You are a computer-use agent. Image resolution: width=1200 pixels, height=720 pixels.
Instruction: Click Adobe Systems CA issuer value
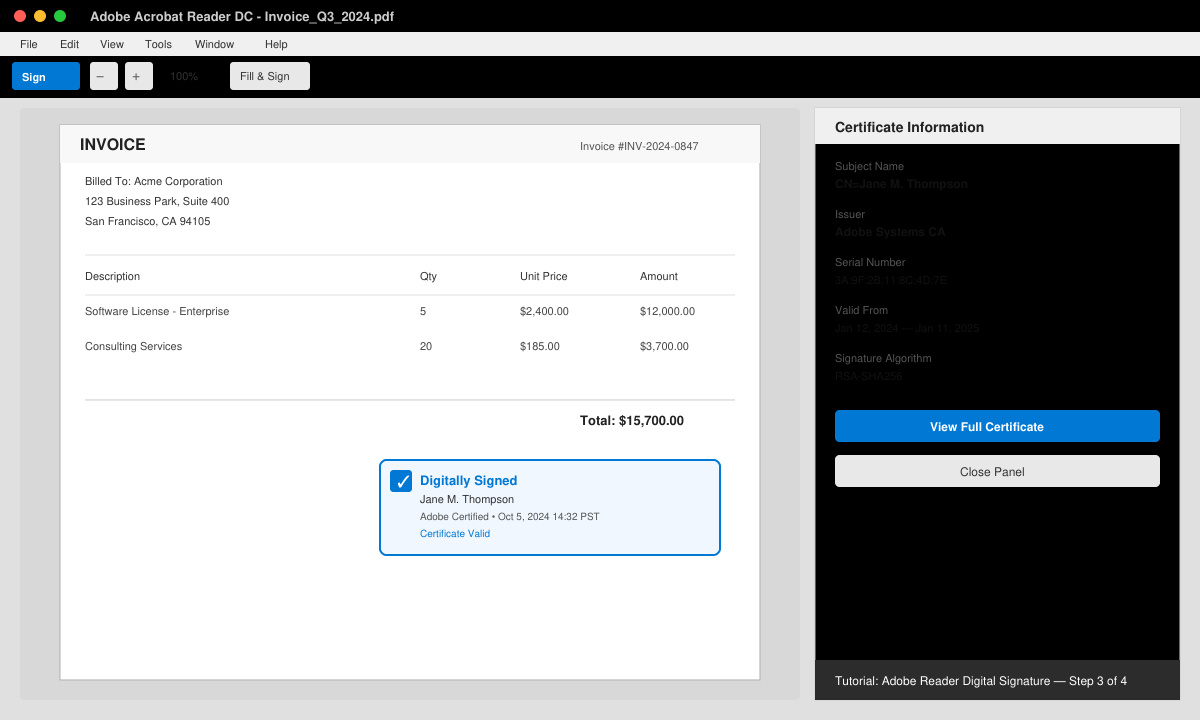point(890,232)
